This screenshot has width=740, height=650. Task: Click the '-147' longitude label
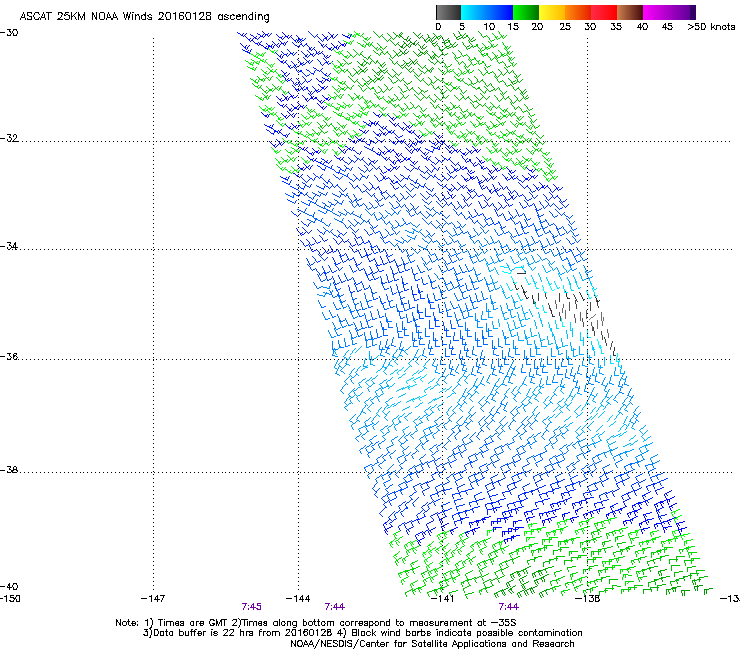pos(153,599)
